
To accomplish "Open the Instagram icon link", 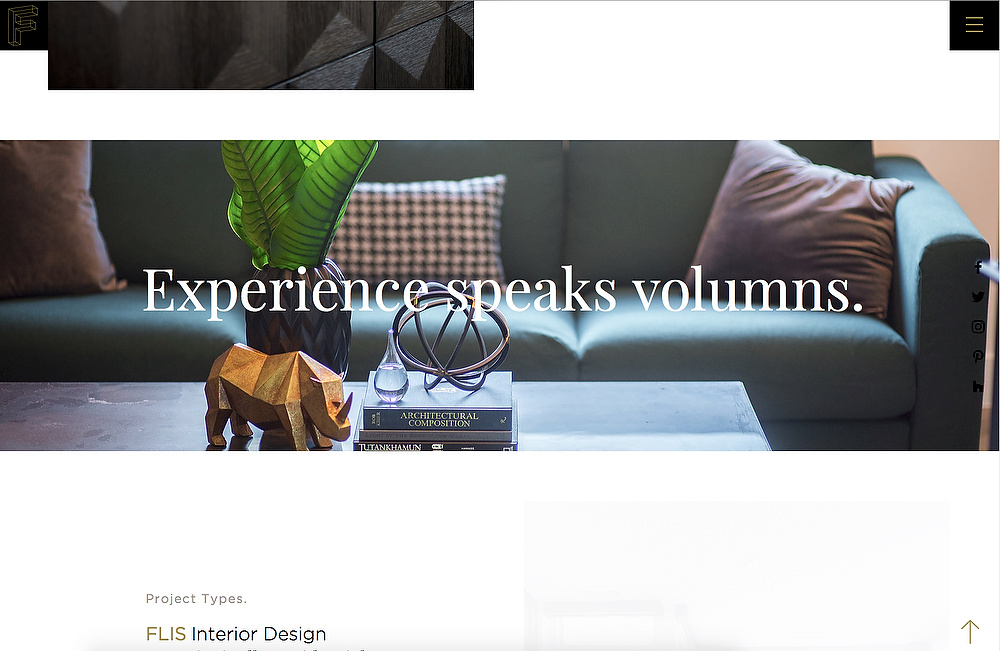I will point(978,326).
